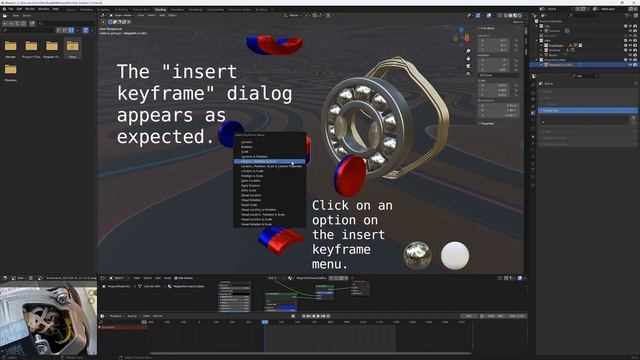Screen dimensions: 640x360
Task: Jump to the start frame in timeline
Action: [304, 316]
